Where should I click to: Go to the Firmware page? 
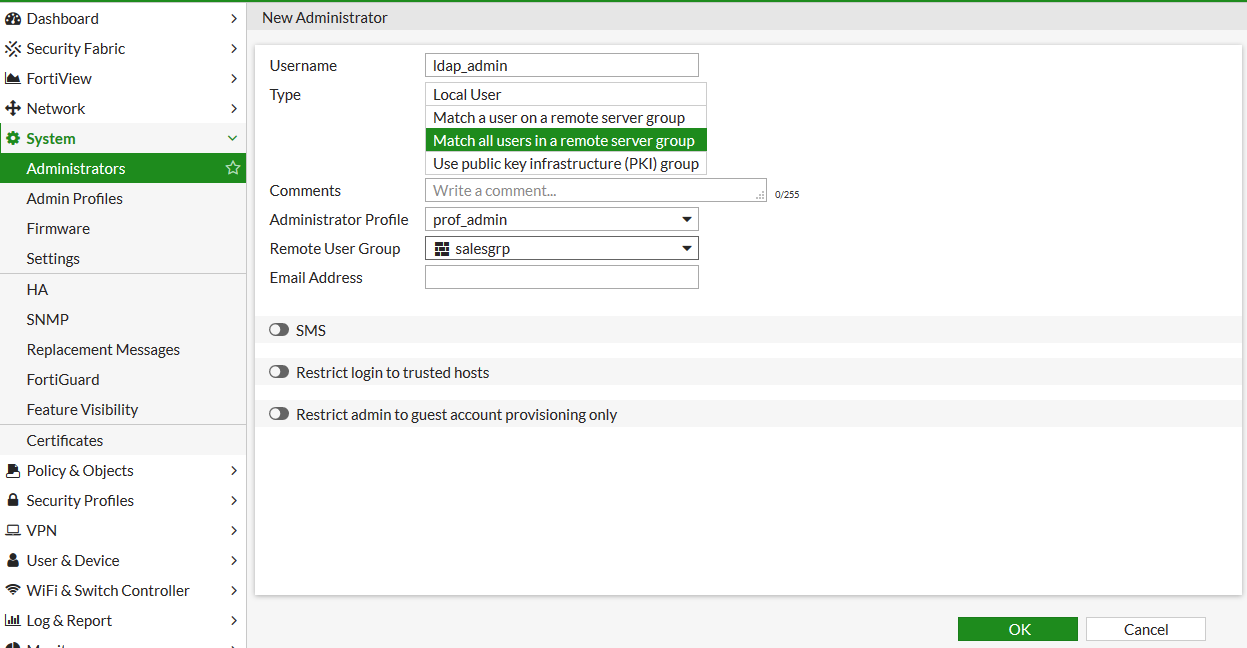coord(58,228)
